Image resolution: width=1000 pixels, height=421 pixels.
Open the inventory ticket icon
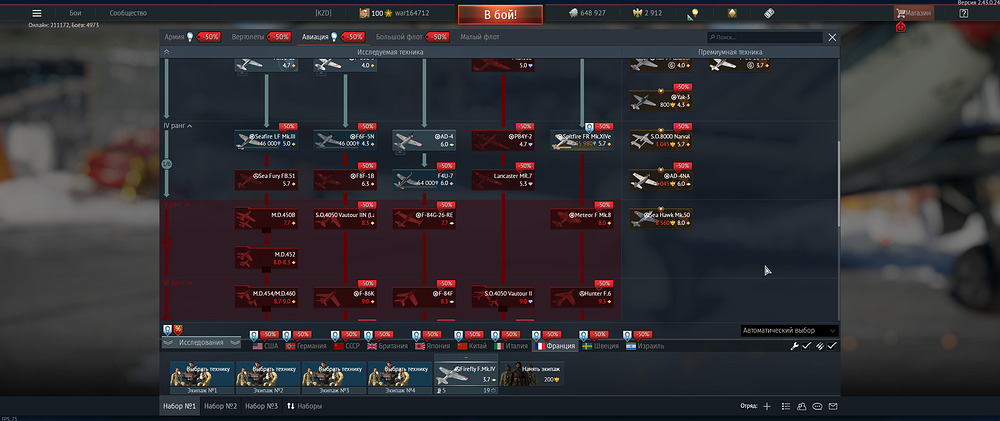[770, 13]
